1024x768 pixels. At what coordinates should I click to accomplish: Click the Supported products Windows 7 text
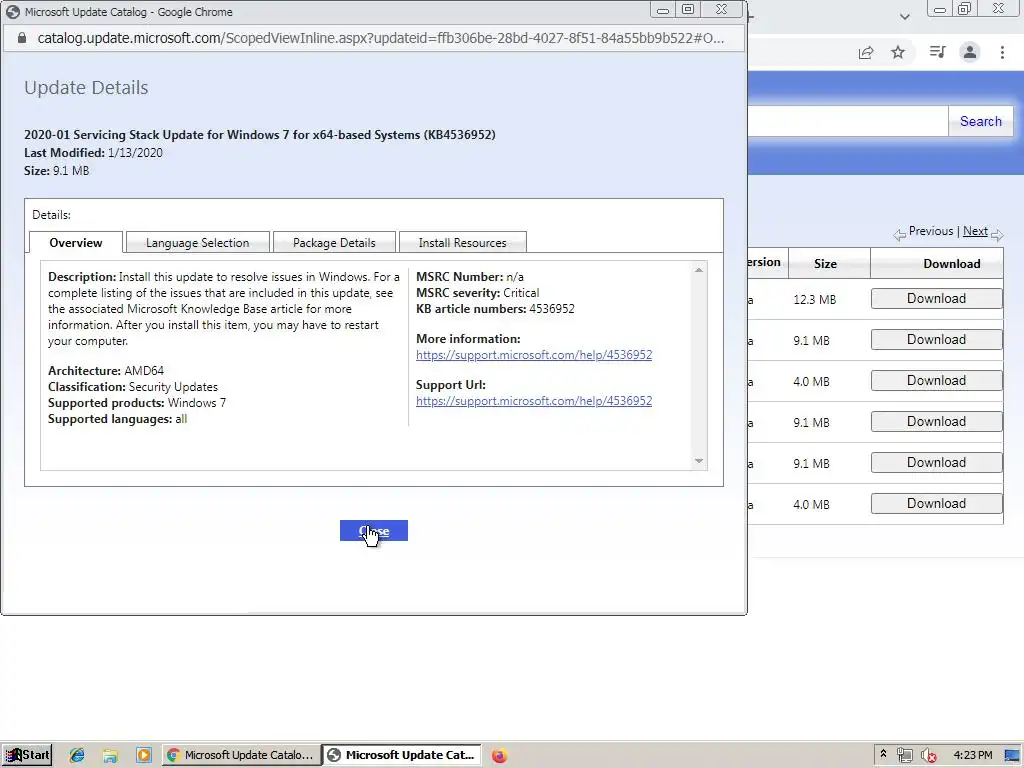(136, 402)
